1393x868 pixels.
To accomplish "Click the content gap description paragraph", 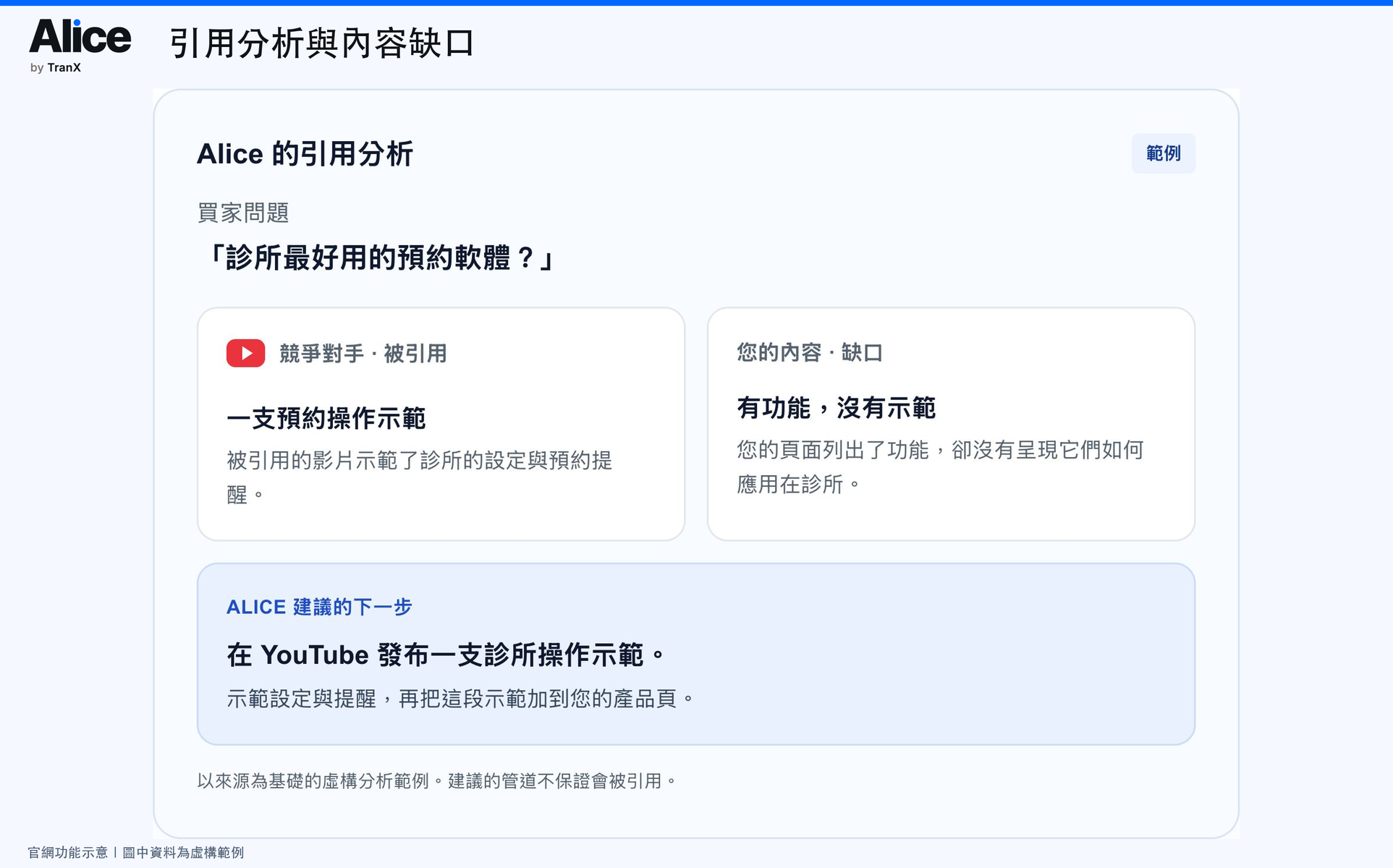I will tap(940, 467).
